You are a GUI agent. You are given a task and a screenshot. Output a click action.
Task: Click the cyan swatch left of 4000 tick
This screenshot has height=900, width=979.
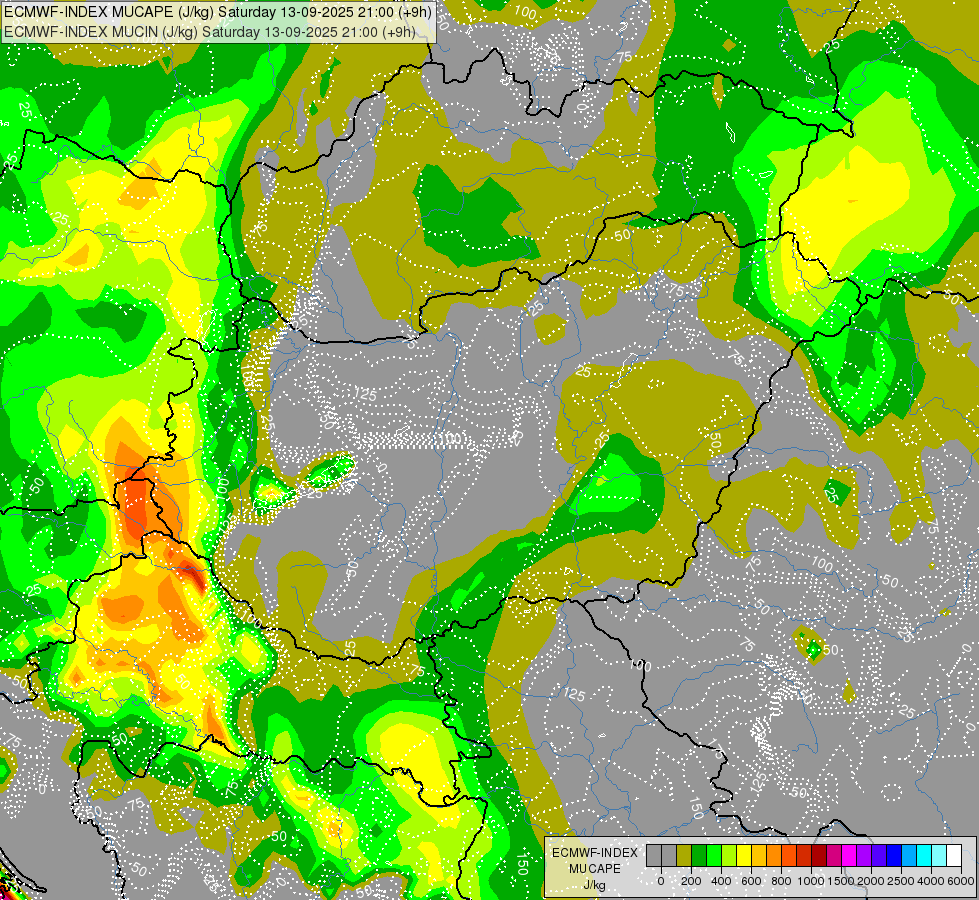(x=925, y=855)
